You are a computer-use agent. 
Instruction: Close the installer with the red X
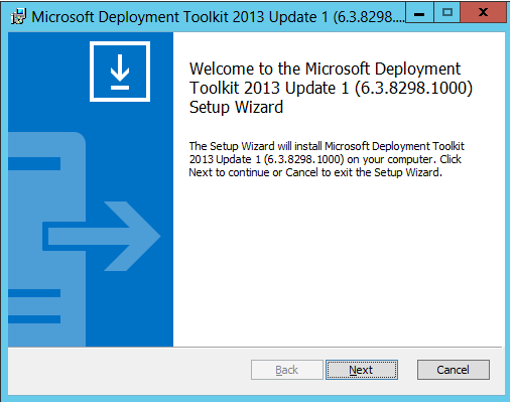[483, 13]
